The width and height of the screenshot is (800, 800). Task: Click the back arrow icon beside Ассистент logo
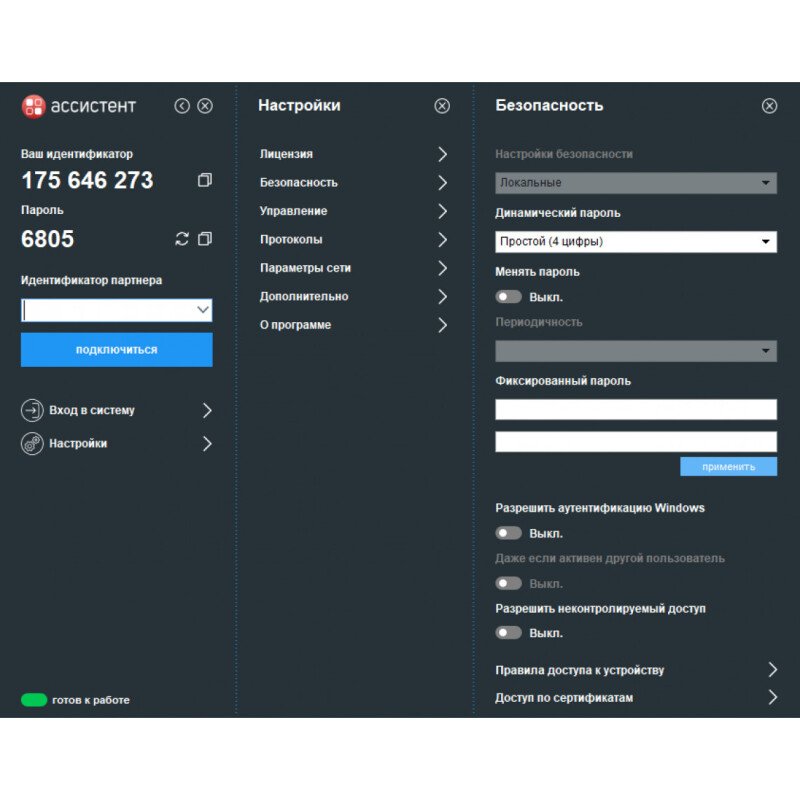click(182, 106)
